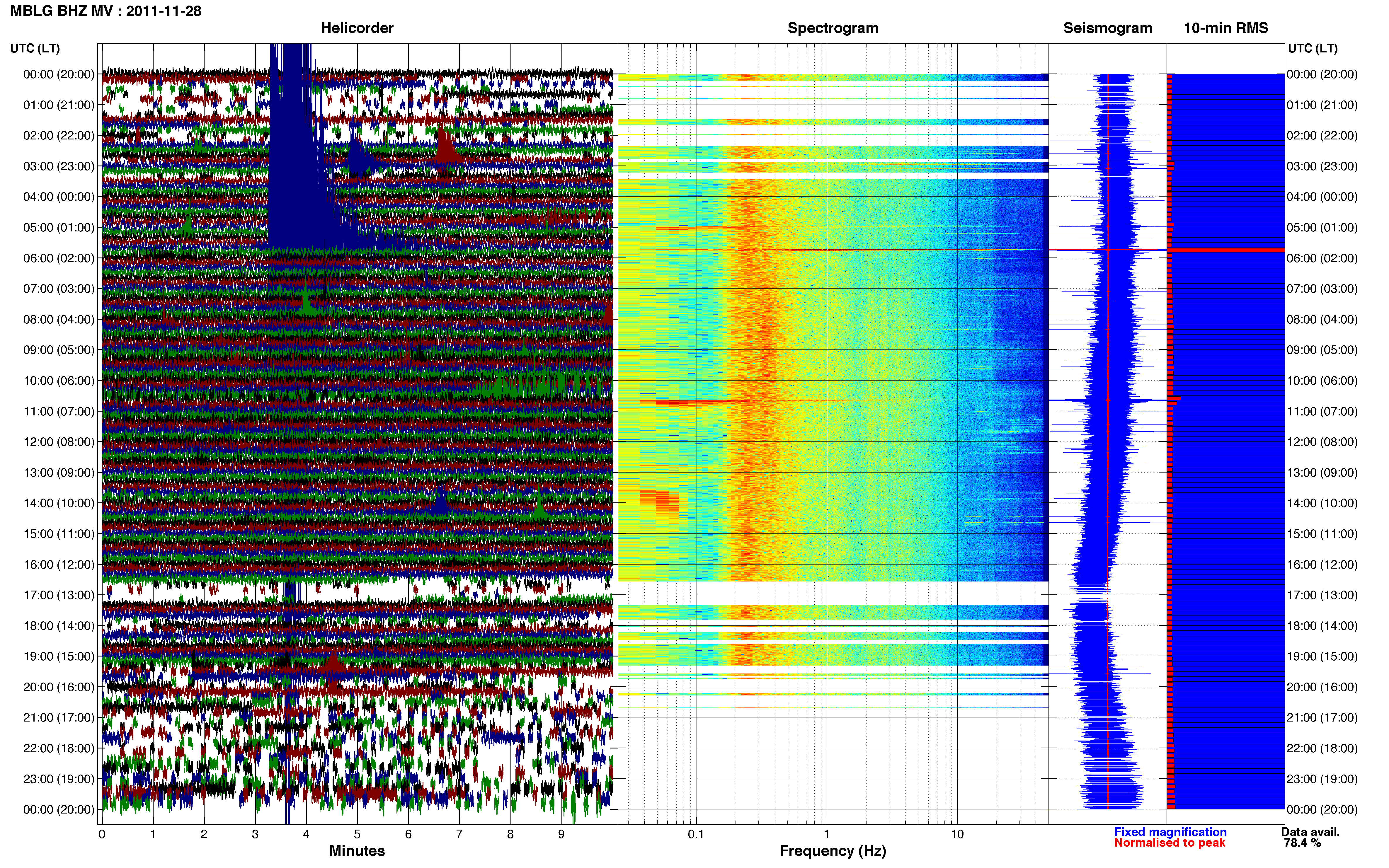Click the 'Normalised to peak' legend text

pyautogui.click(x=1169, y=843)
